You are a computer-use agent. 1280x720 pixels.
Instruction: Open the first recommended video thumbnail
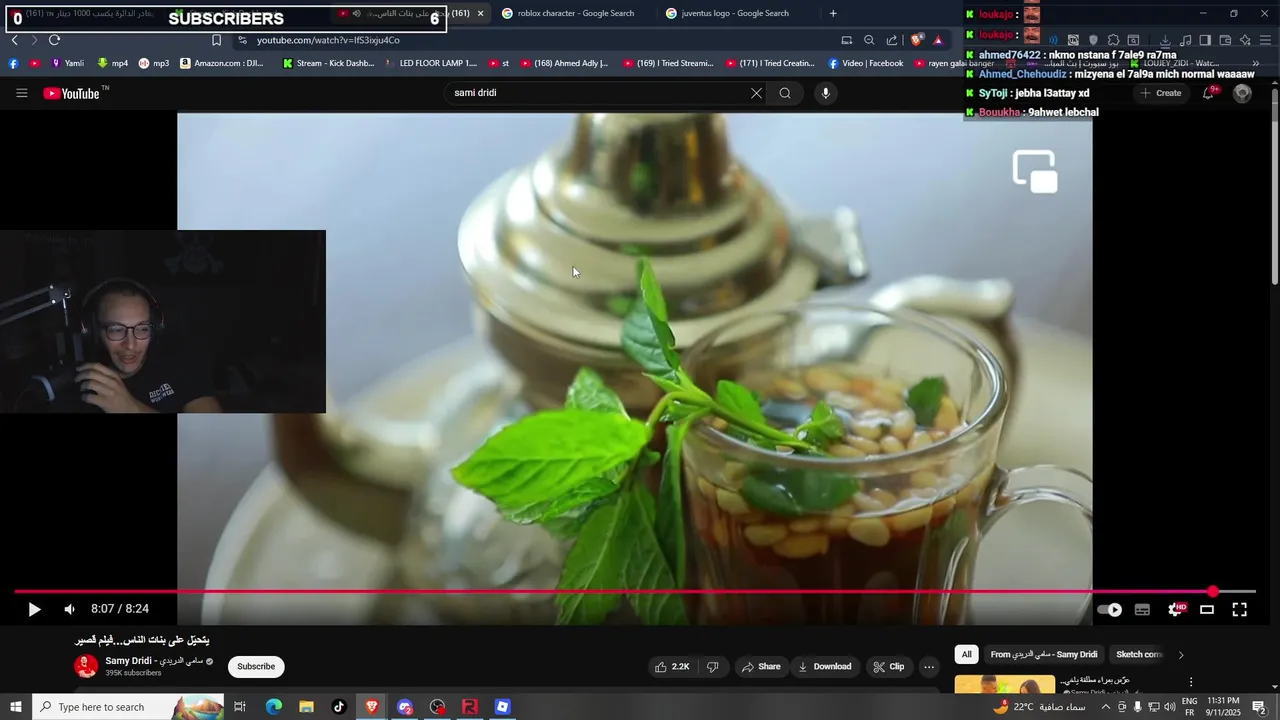pos(1004,685)
